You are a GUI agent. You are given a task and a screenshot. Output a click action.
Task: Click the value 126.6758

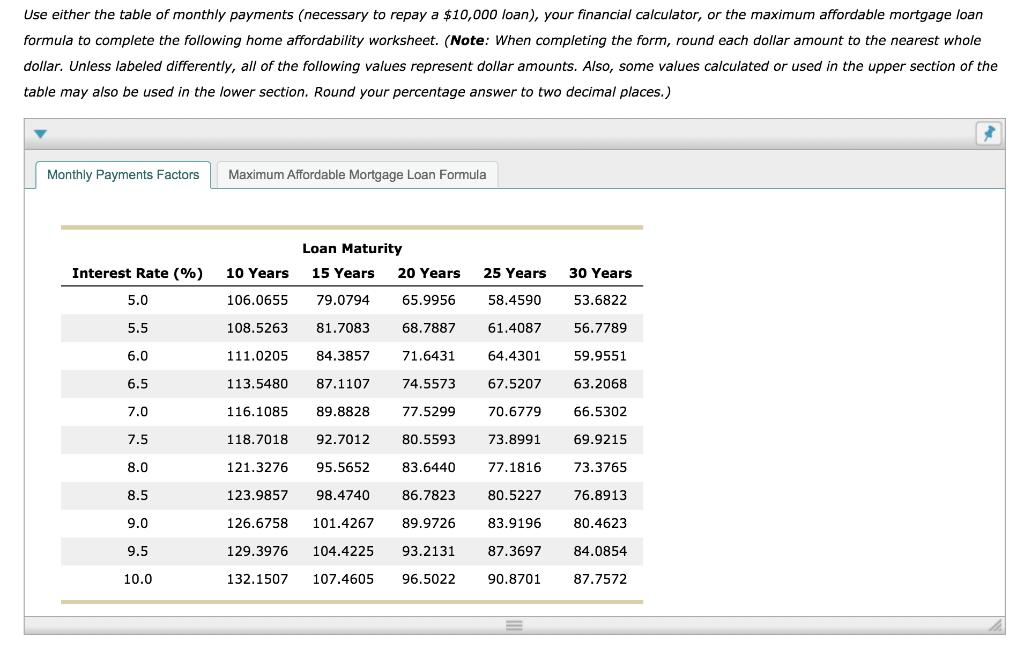coord(257,523)
